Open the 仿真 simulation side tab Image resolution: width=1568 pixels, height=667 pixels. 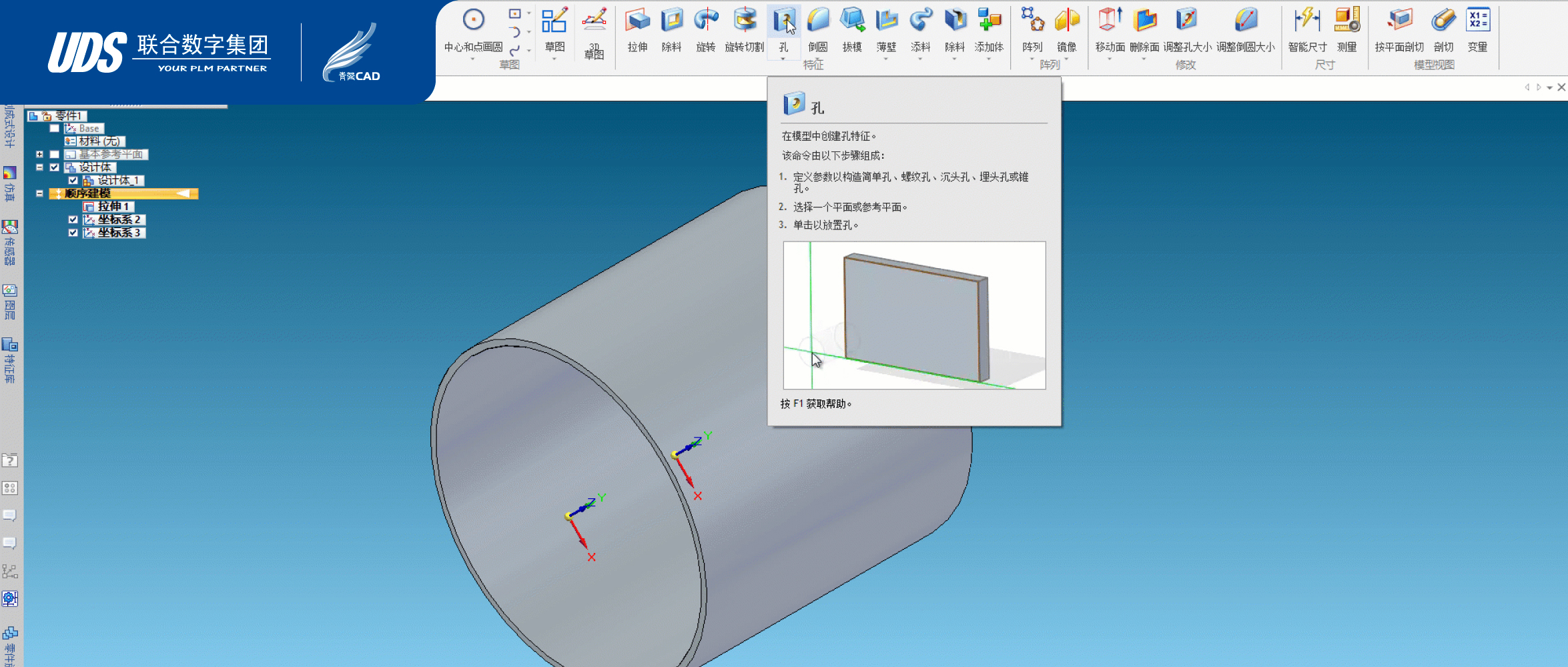click(x=9, y=185)
